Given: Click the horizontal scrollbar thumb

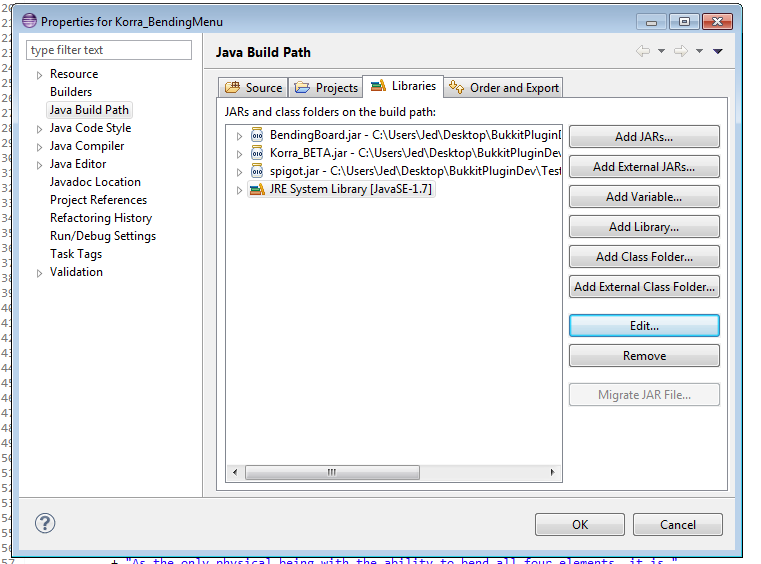Looking at the screenshot, I should click(x=332, y=472).
